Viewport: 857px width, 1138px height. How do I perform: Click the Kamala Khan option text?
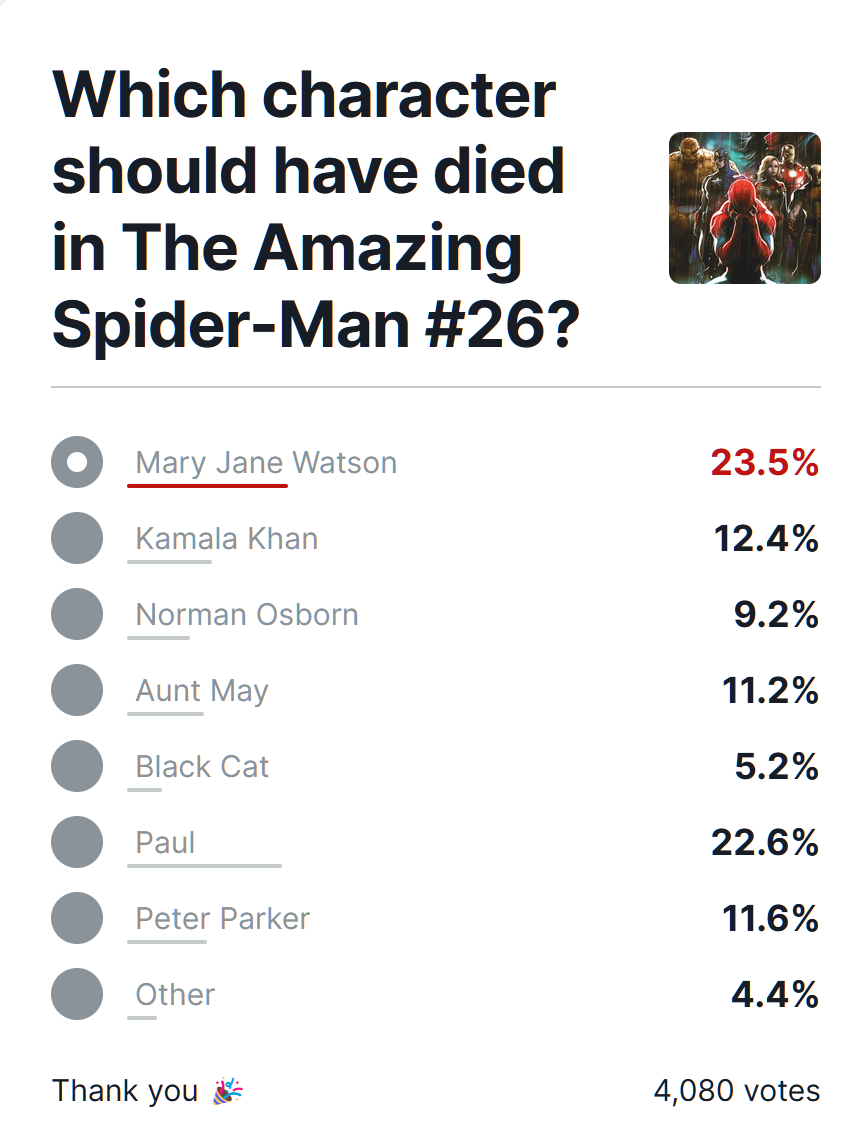227,539
